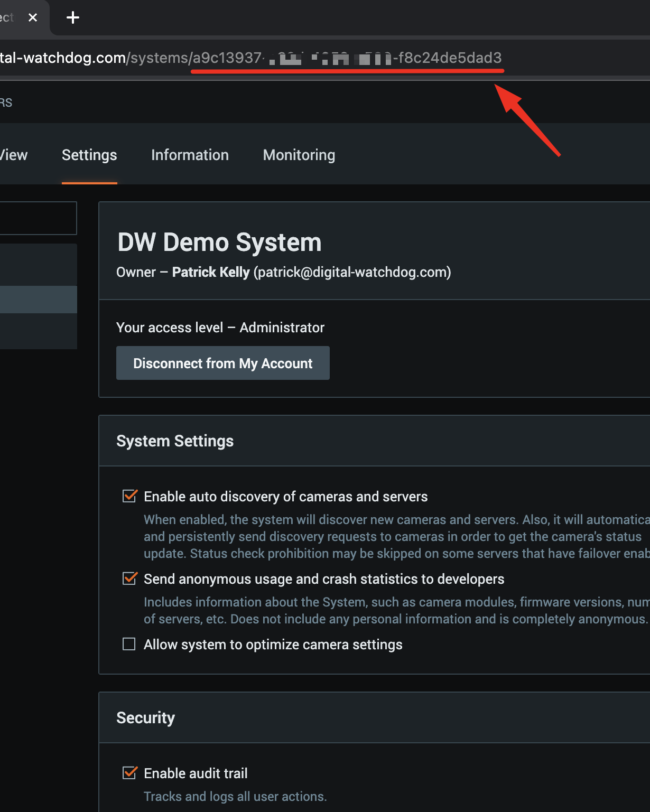Enable Allow system to optimize camera settings
This screenshot has height=812, width=650.
pyautogui.click(x=129, y=644)
